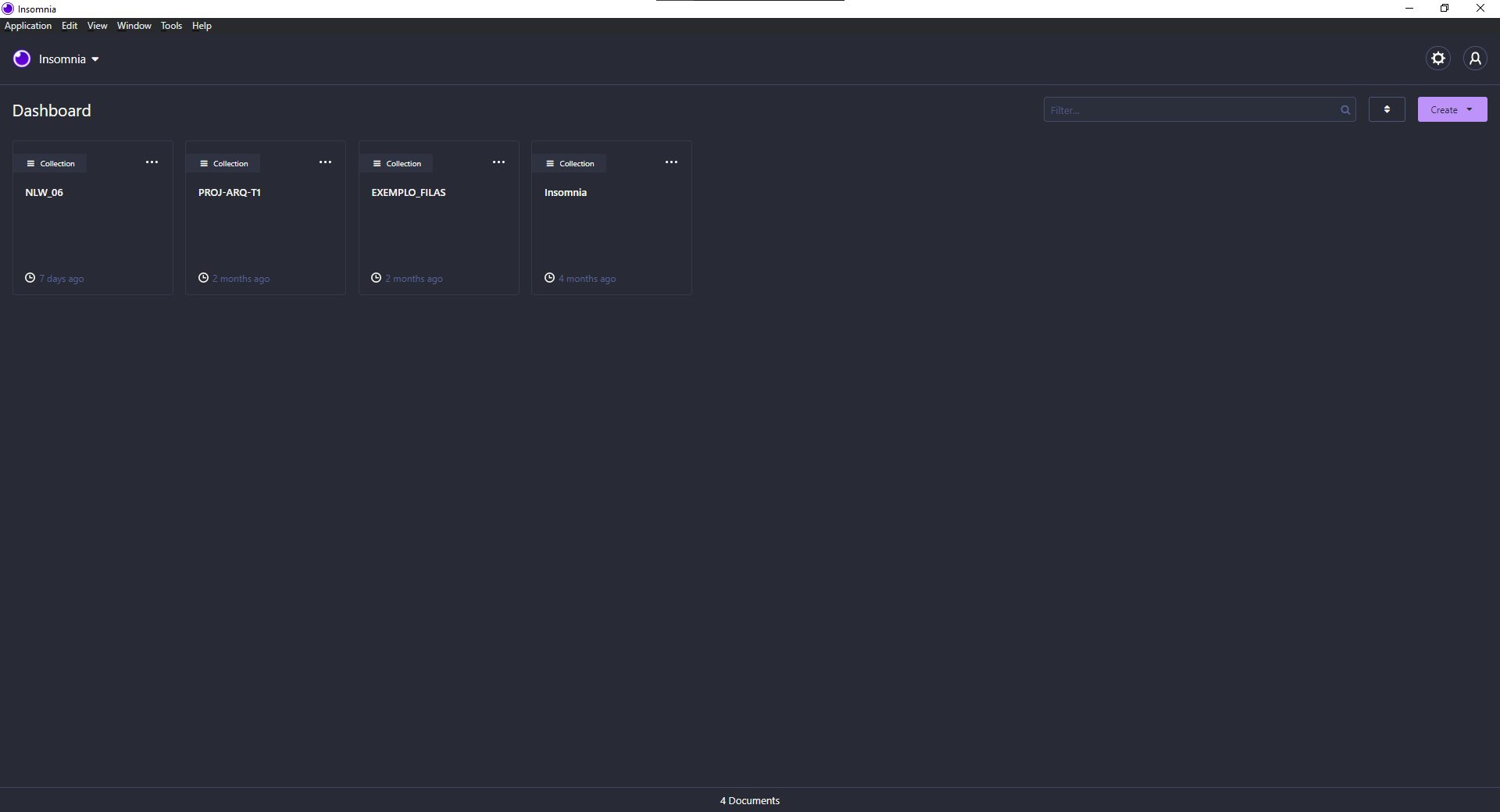Open the Help menu
Image resolution: width=1500 pixels, height=812 pixels.
(202, 26)
